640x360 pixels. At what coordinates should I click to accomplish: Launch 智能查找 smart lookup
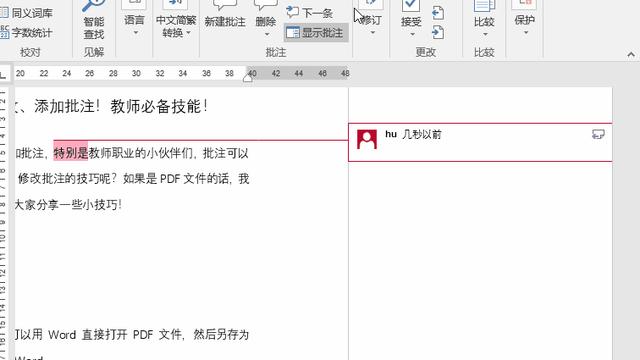click(93, 20)
